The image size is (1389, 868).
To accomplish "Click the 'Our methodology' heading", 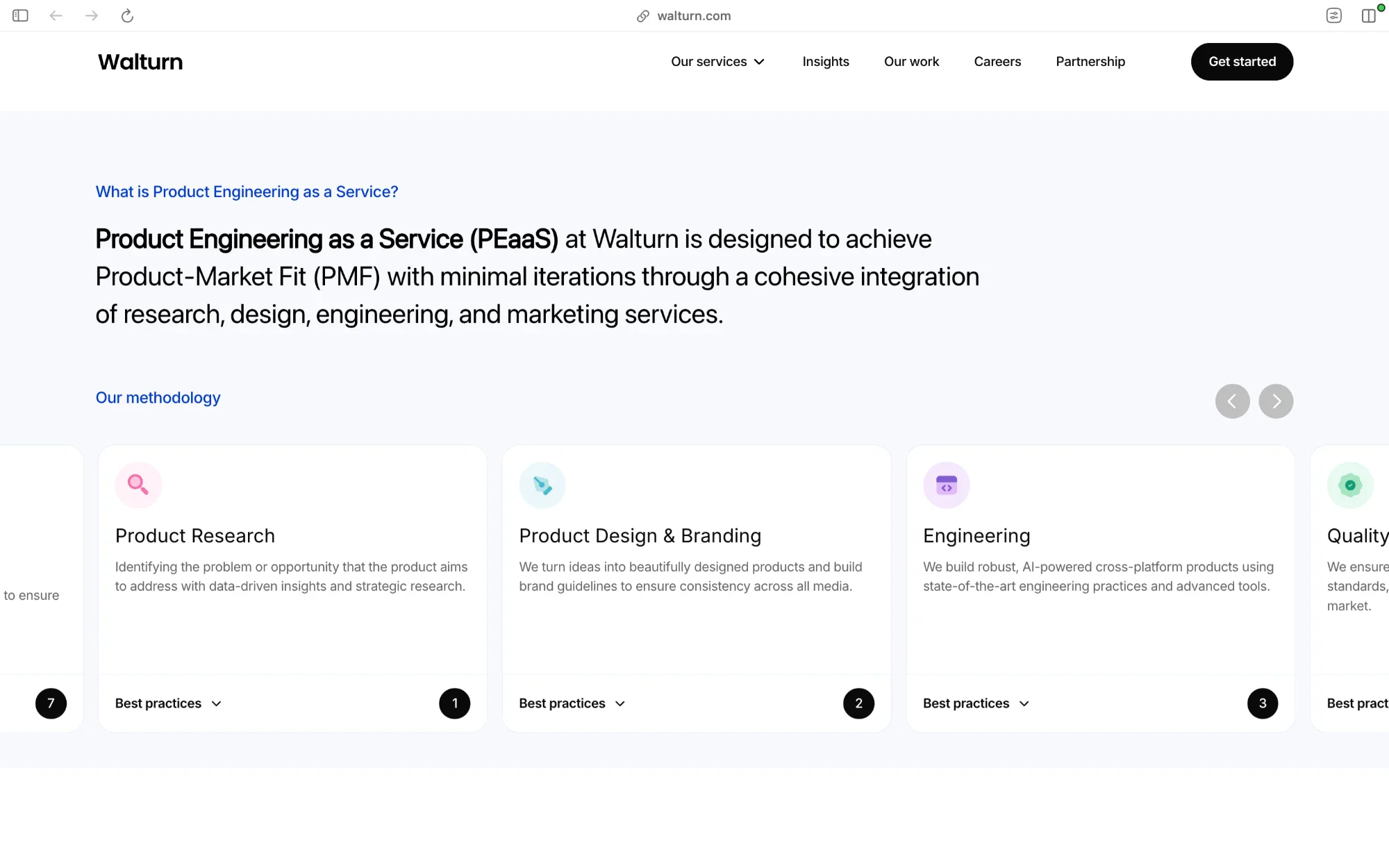I will point(158,398).
